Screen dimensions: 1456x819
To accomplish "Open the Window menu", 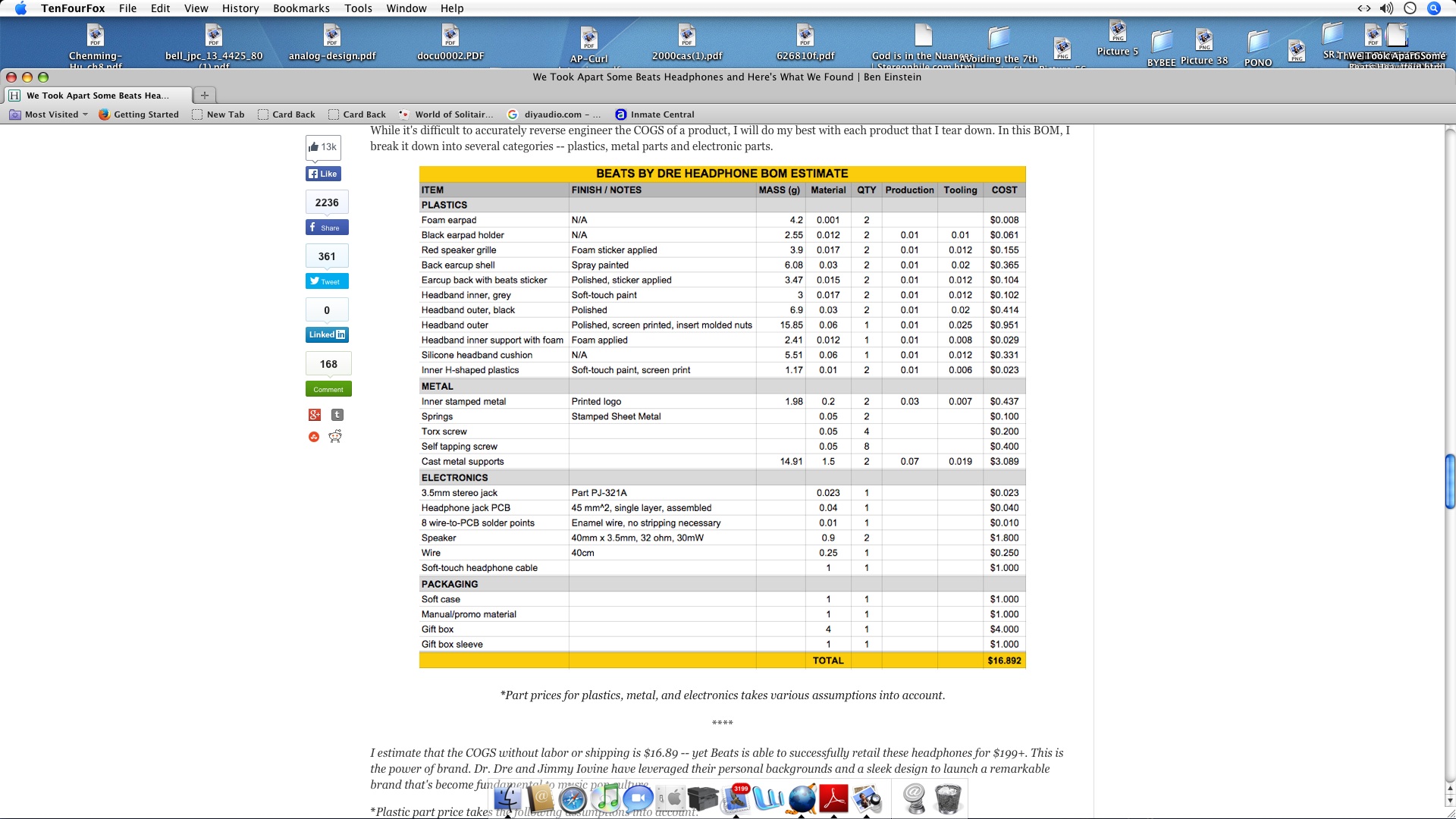I will click(x=406, y=8).
